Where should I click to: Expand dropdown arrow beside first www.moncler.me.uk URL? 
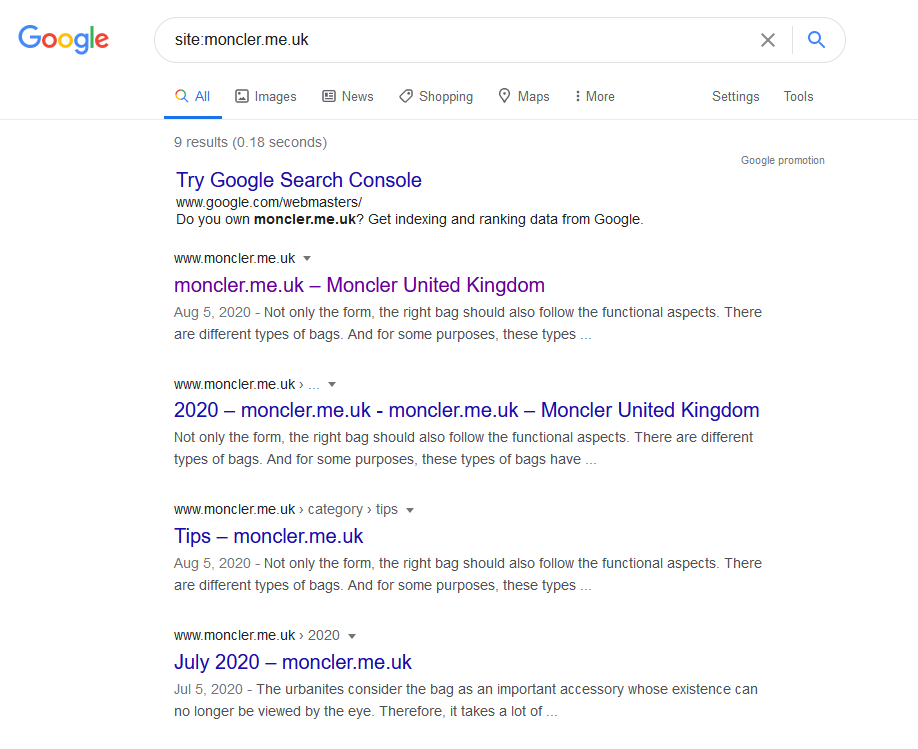click(x=307, y=259)
